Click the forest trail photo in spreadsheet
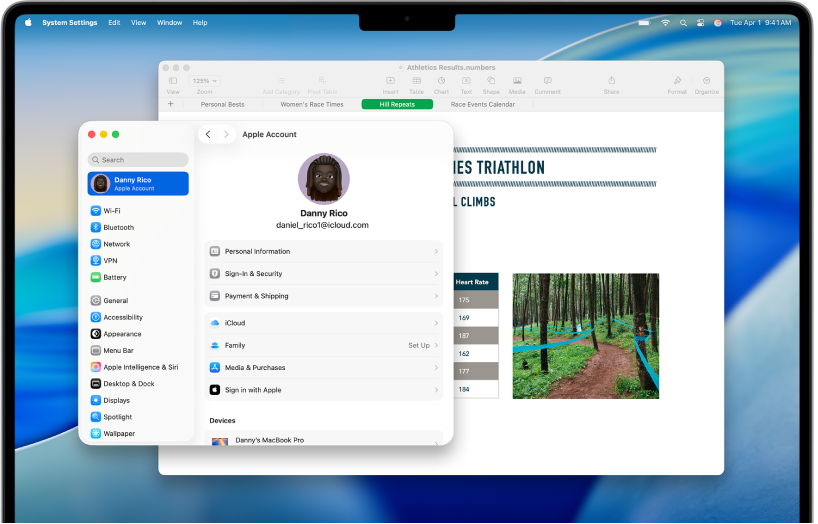818x524 pixels. coord(585,336)
